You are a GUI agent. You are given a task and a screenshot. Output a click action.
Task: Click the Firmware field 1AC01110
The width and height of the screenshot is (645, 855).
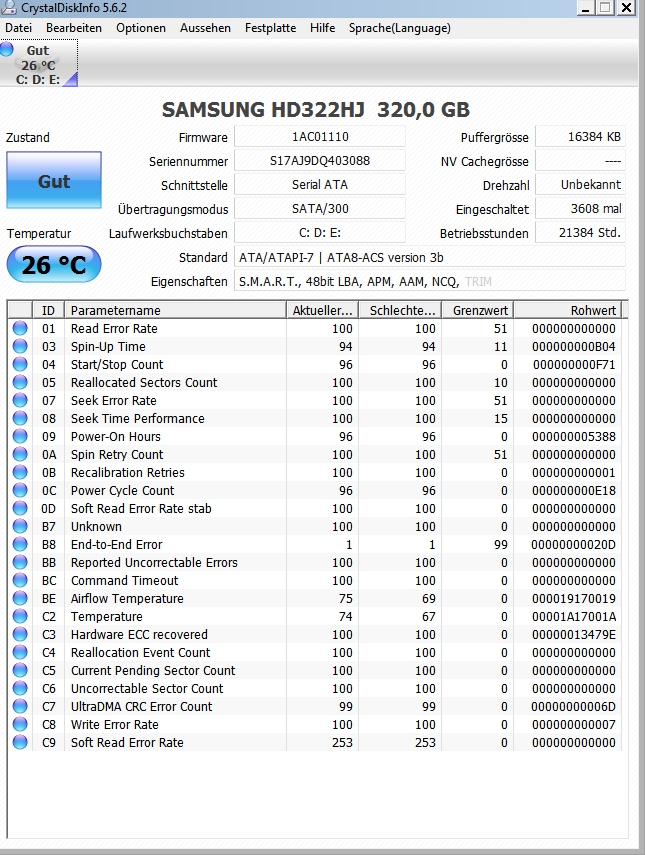[x=320, y=136]
